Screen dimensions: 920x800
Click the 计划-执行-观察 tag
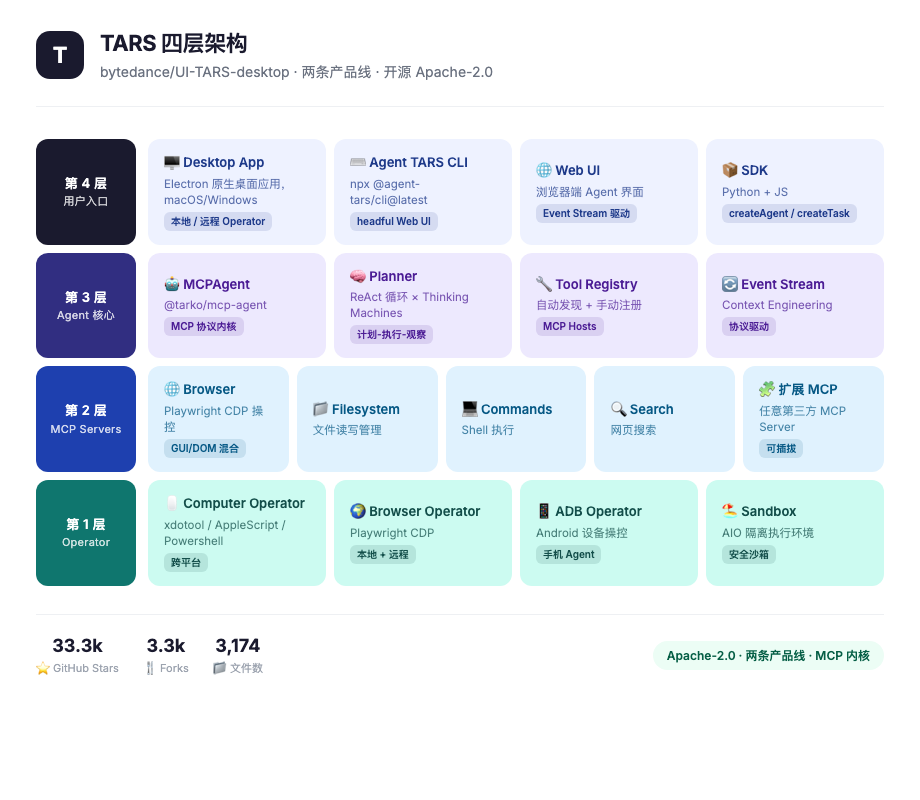coord(391,335)
